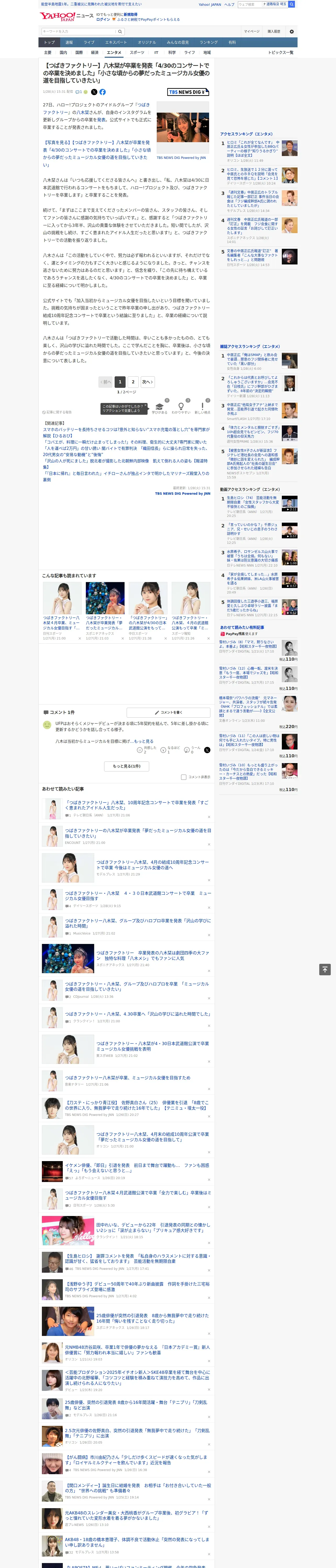
Task: Open マイページ link
Action: click(x=252, y=31)
